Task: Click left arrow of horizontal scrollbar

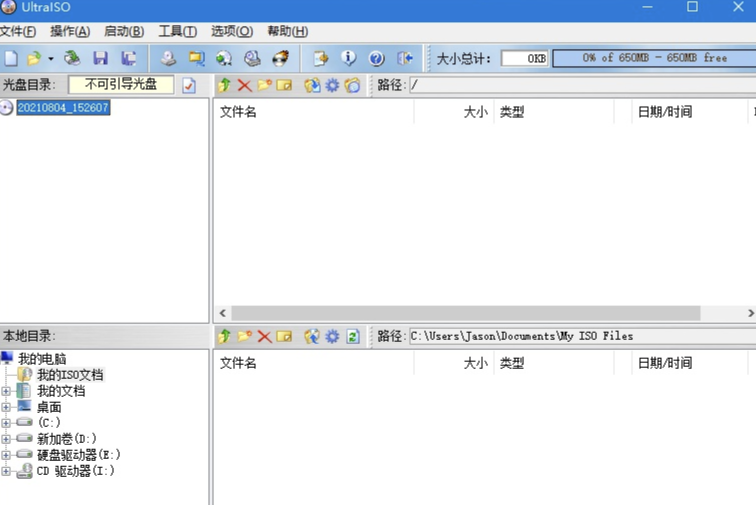Action: pyautogui.click(x=222, y=313)
